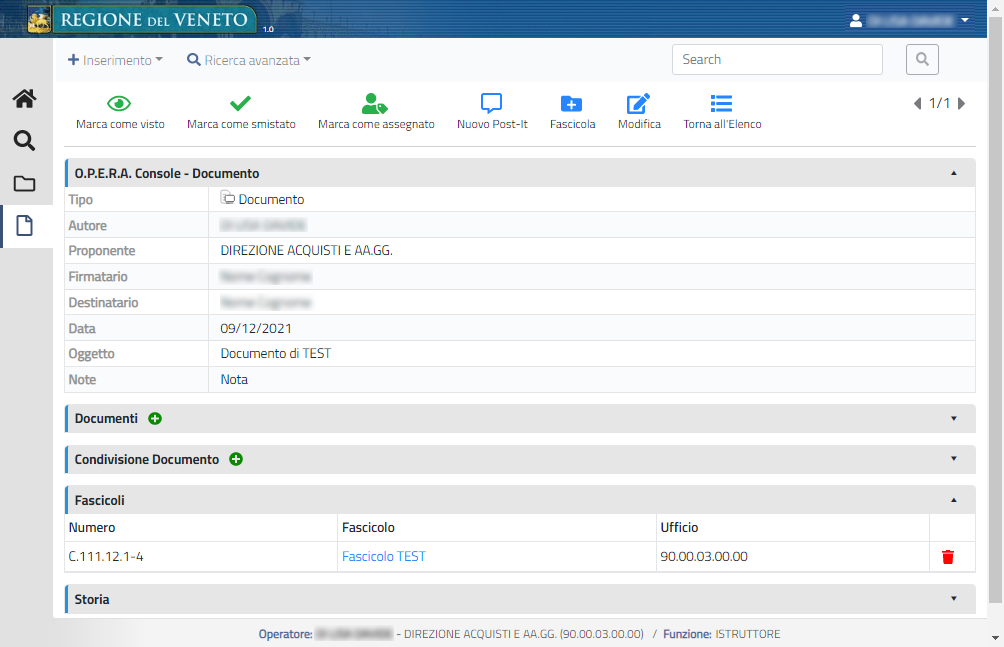Click the Fascicola folder icon
The width and height of the screenshot is (1004, 647).
(571, 104)
